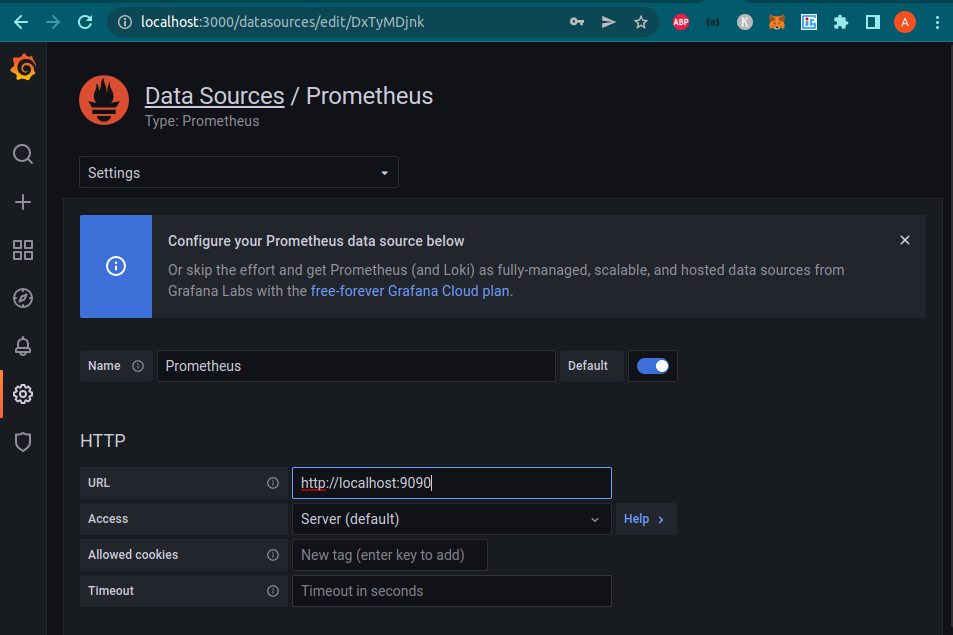The width and height of the screenshot is (953, 635).
Task: Open Server Admin via the shield icon
Action: click(22, 442)
